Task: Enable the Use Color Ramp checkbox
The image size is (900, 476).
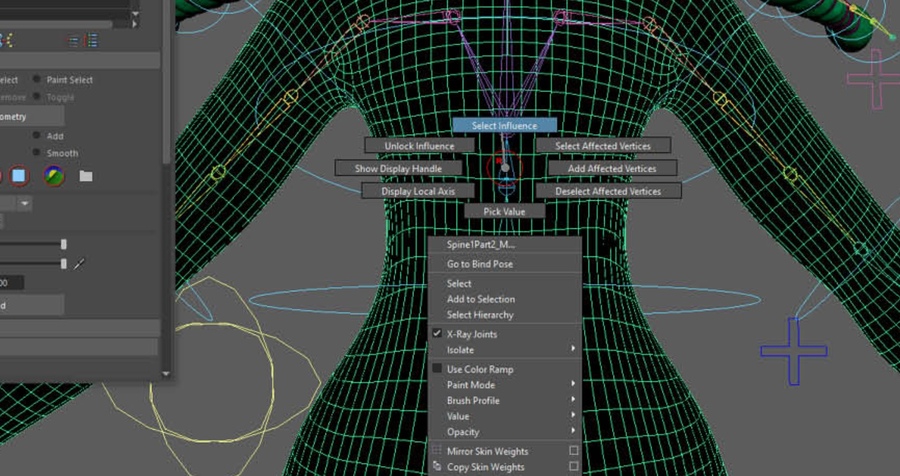Action: [436, 369]
